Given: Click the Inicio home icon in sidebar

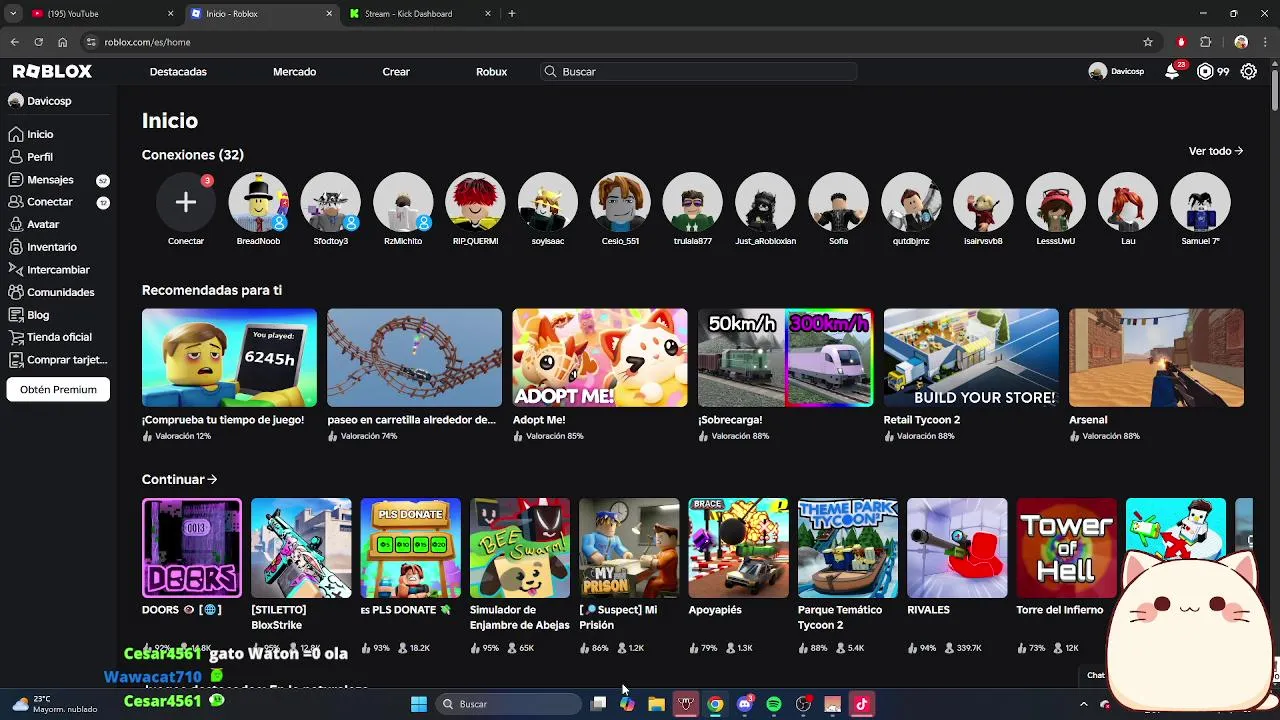Looking at the screenshot, I should 15,134.
